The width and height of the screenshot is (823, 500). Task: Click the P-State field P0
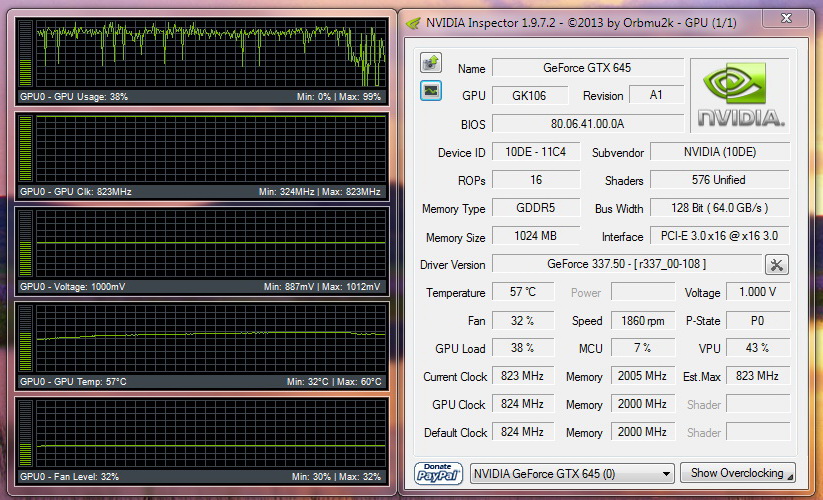[758, 320]
